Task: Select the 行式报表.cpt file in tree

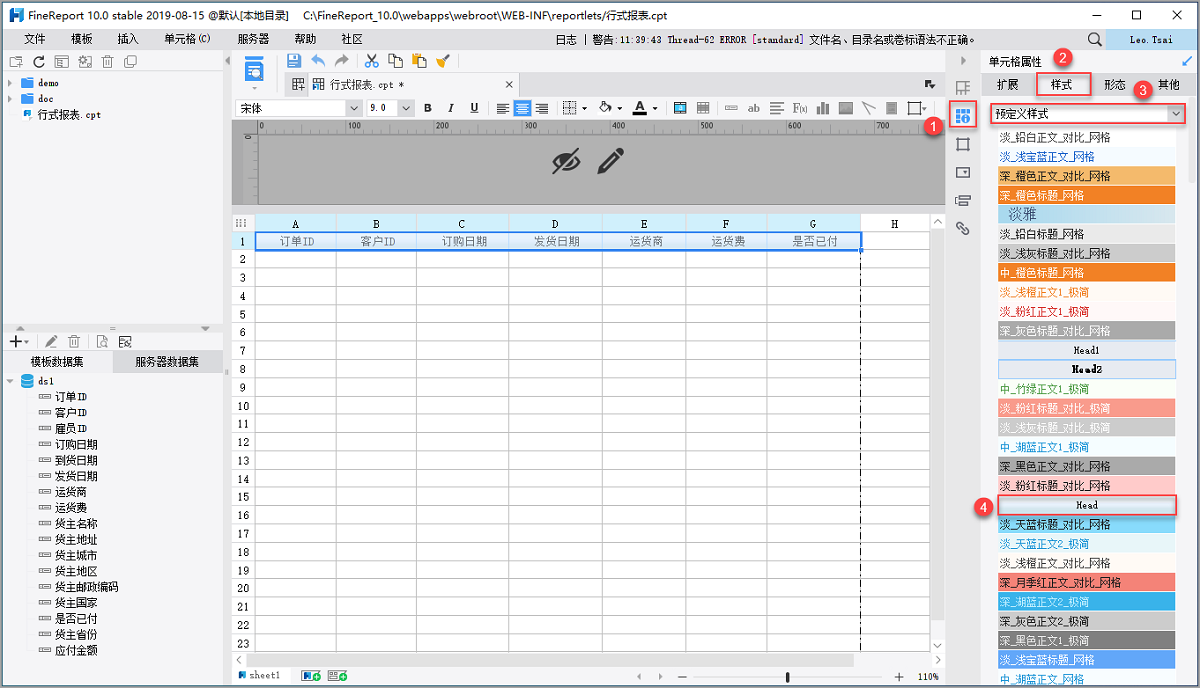Action: tap(69, 115)
